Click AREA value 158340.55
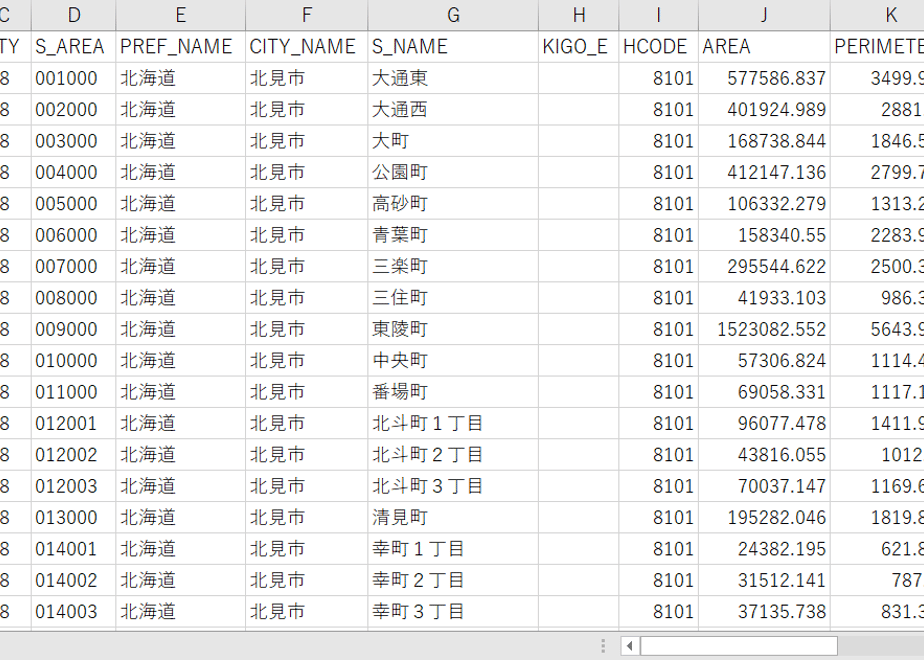Viewport: 924px width, 660px height. [764, 235]
